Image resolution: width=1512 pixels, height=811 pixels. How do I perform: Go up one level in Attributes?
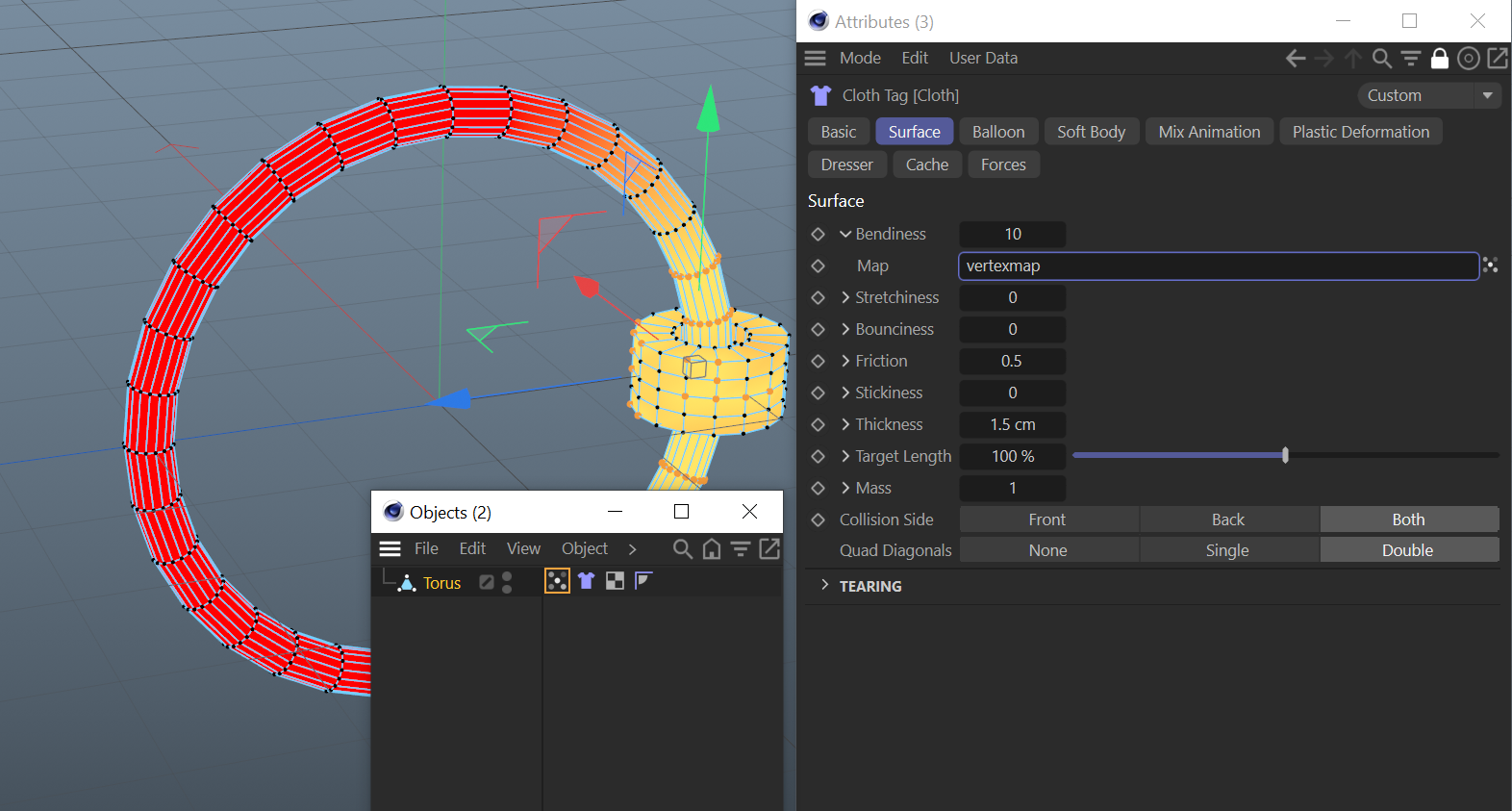[1353, 59]
